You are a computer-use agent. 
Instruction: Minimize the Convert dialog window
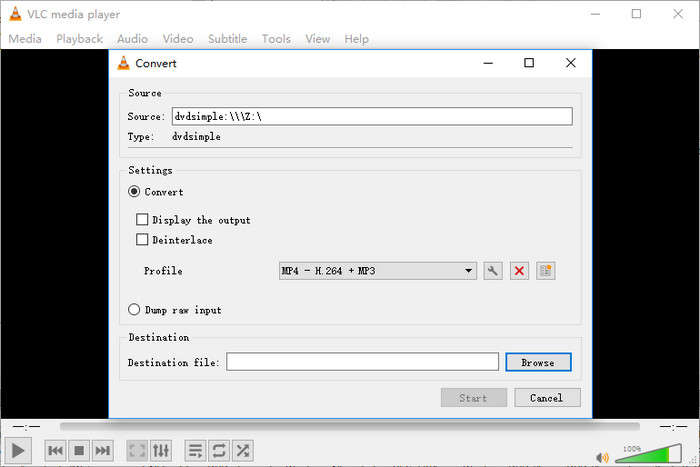coord(488,63)
